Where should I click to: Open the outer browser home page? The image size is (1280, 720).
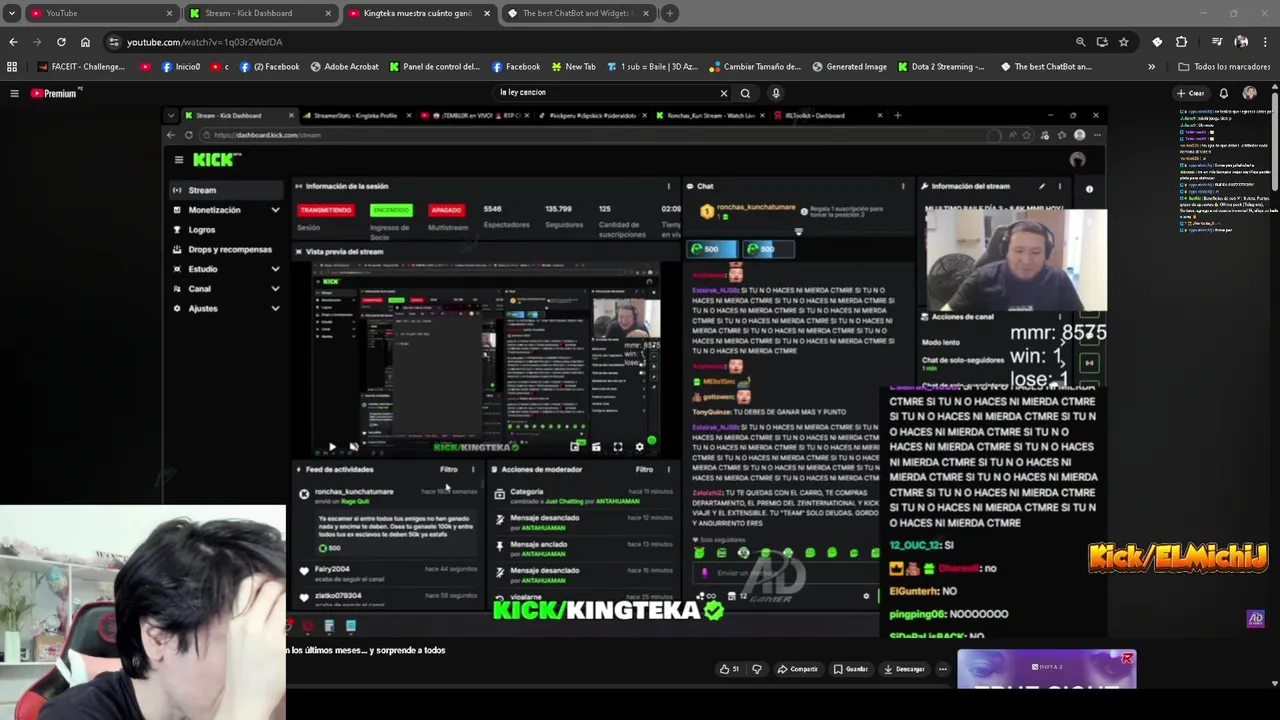[85, 42]
